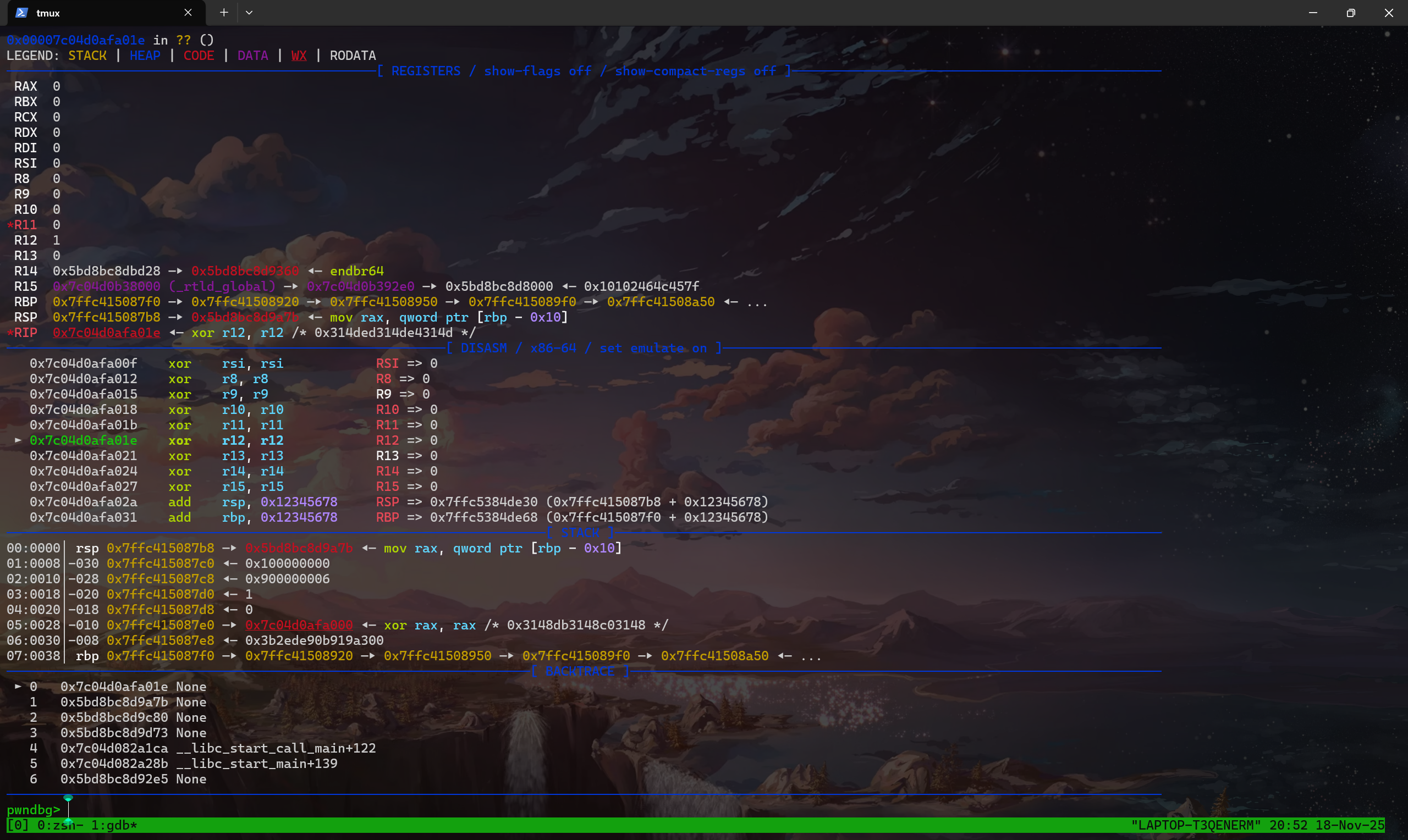The height and width of the screenshot is (840, 1408).
Task: Click the current instruction arrow in DISASM
Action: (x=18, y=440)
